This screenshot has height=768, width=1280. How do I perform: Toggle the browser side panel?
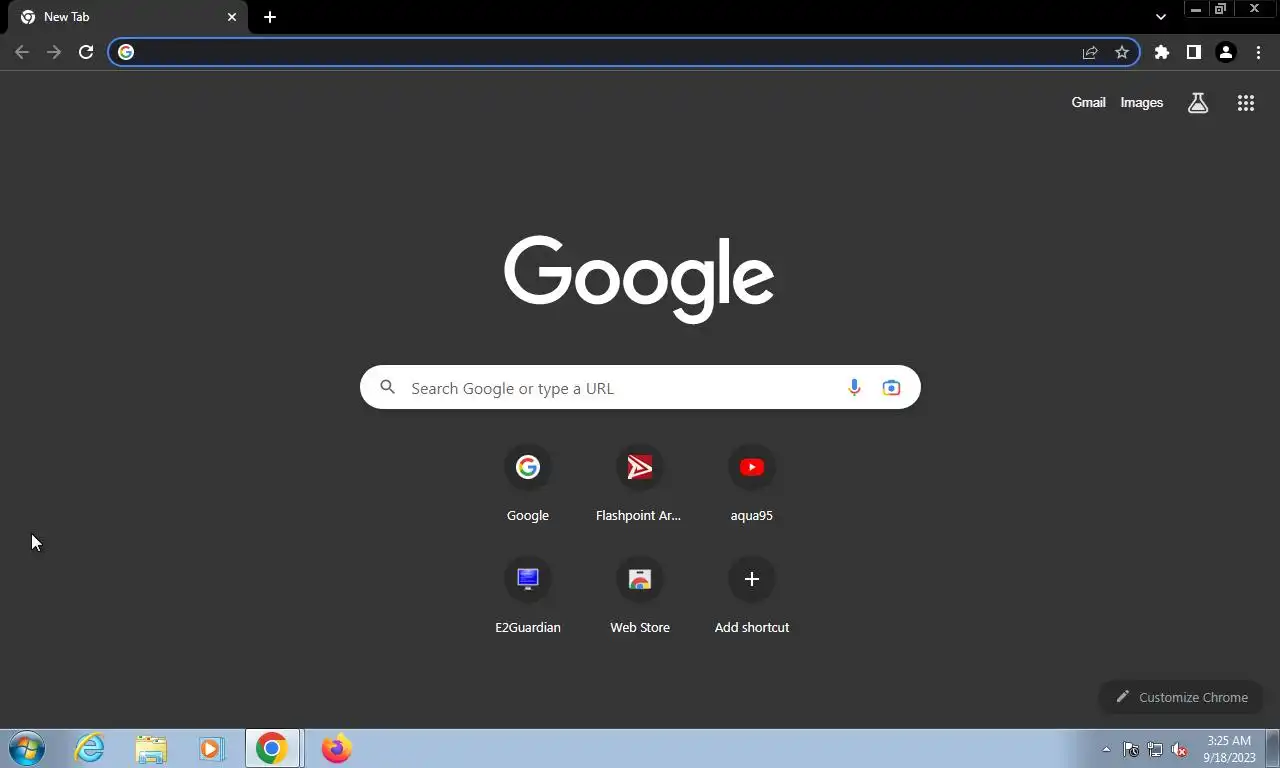pyautogui.click(x=1193, y=52)
